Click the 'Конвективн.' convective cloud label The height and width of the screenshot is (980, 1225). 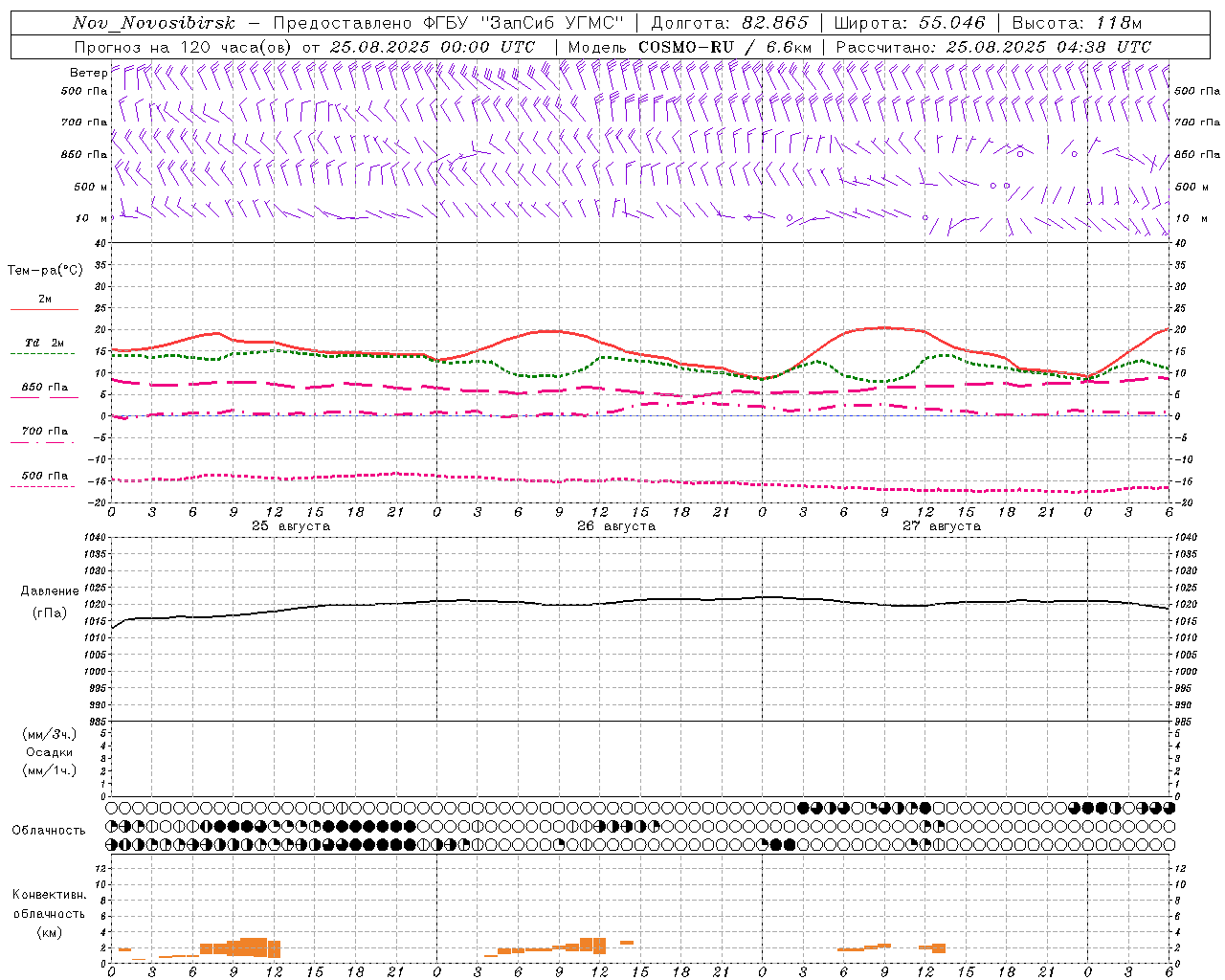click(x=50, y=895)
